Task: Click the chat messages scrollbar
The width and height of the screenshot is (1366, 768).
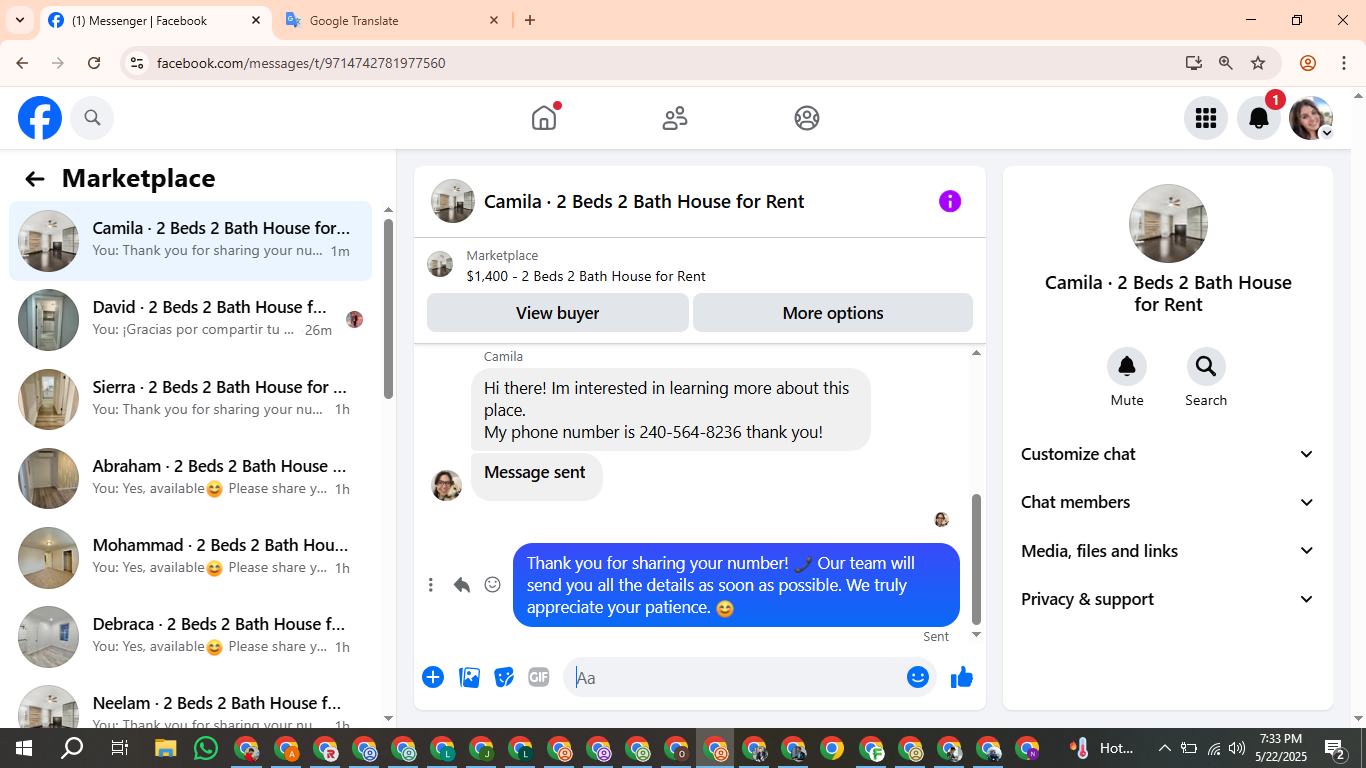Action: tap(977, 558)
